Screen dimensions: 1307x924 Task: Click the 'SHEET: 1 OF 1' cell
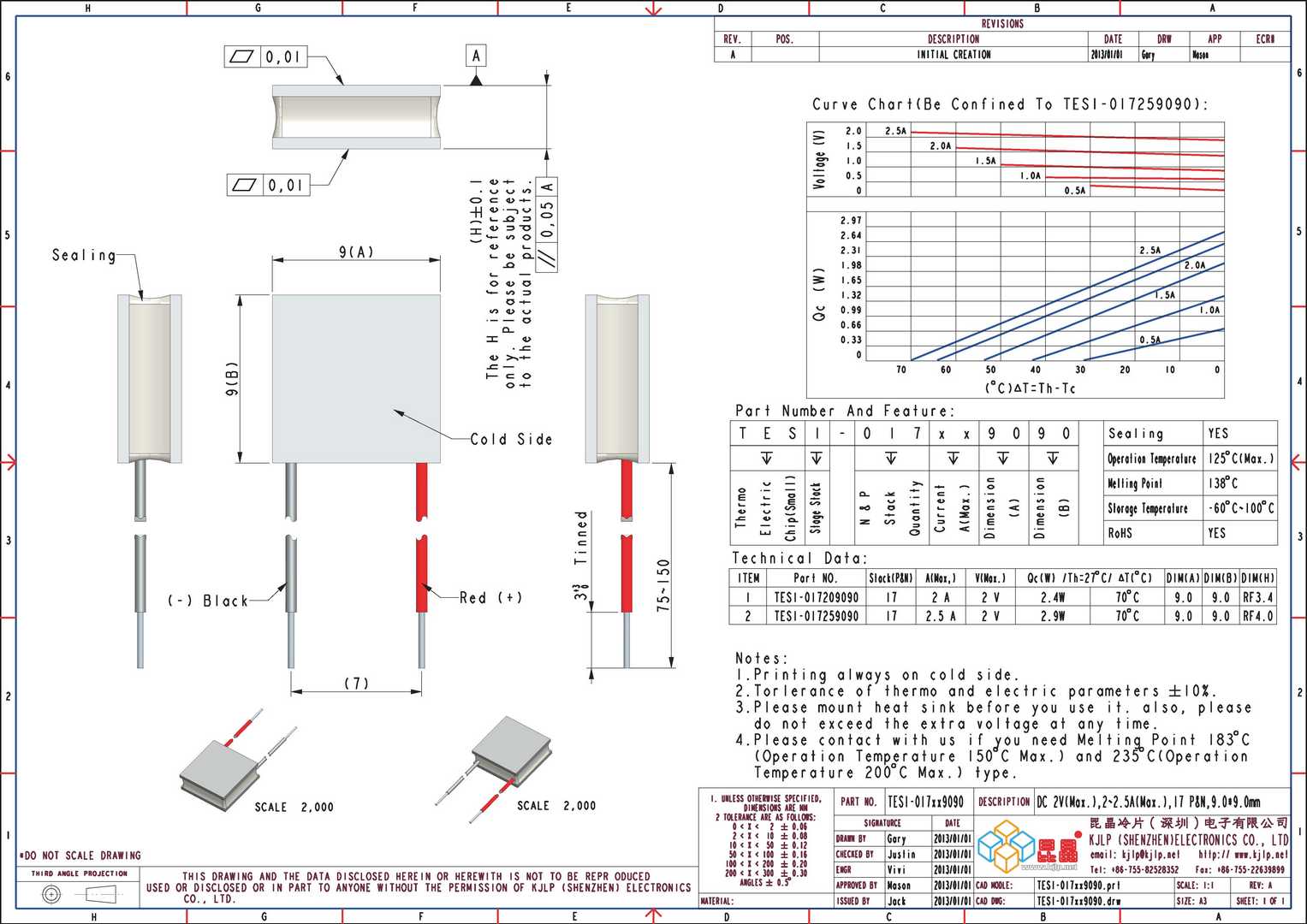(x=1260, y=901)
